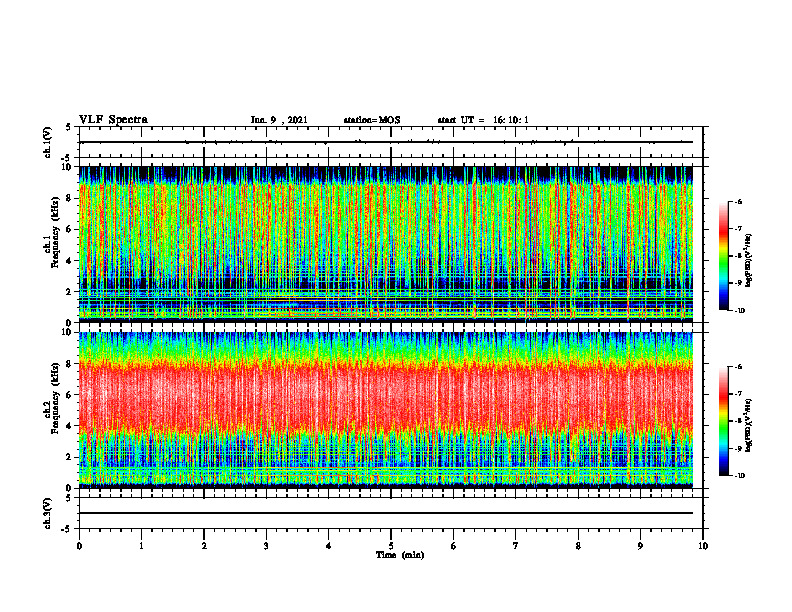Click the ch.3(V) waveform axis label

click(x=48, y=513)
